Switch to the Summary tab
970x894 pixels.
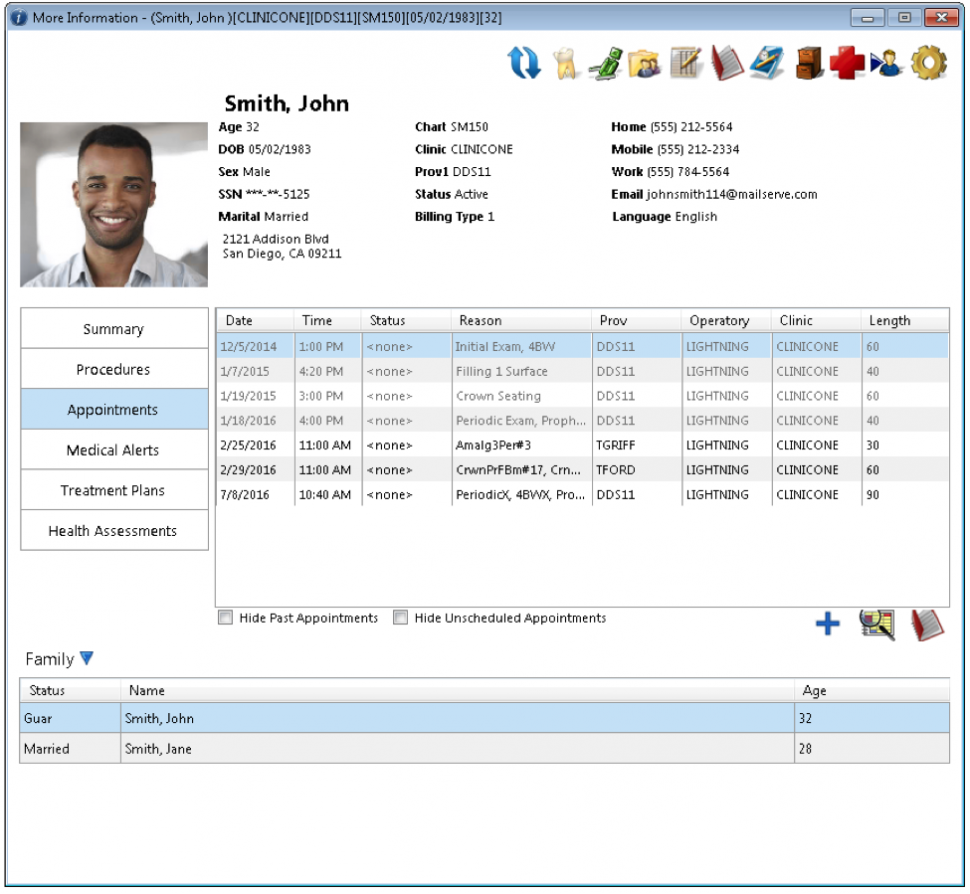tap(113, 328)
